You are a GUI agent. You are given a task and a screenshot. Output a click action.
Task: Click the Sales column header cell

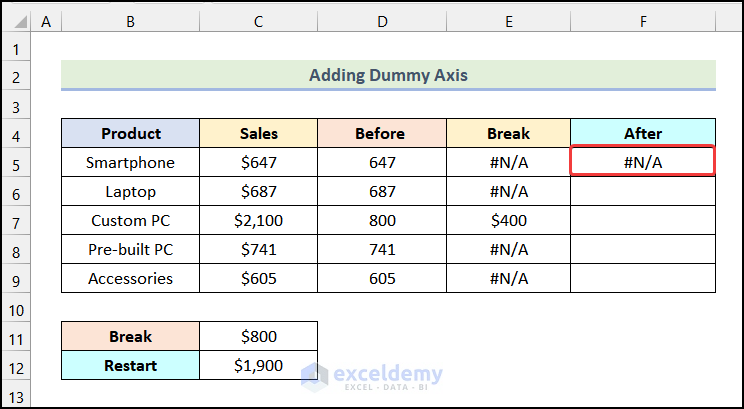258,133
